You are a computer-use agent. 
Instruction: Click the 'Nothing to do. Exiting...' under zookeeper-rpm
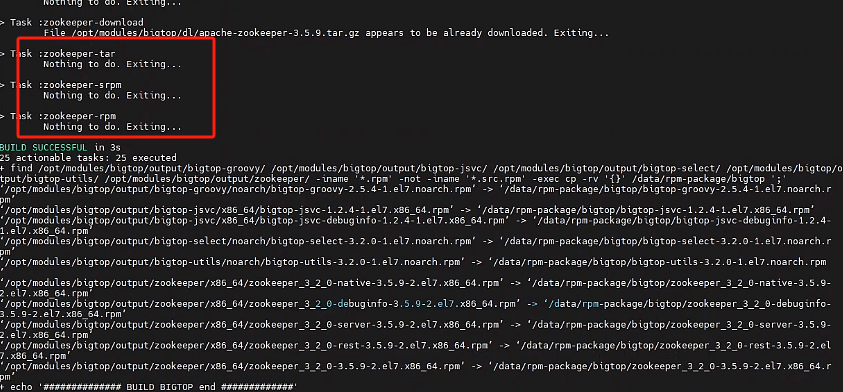[112, 127]
